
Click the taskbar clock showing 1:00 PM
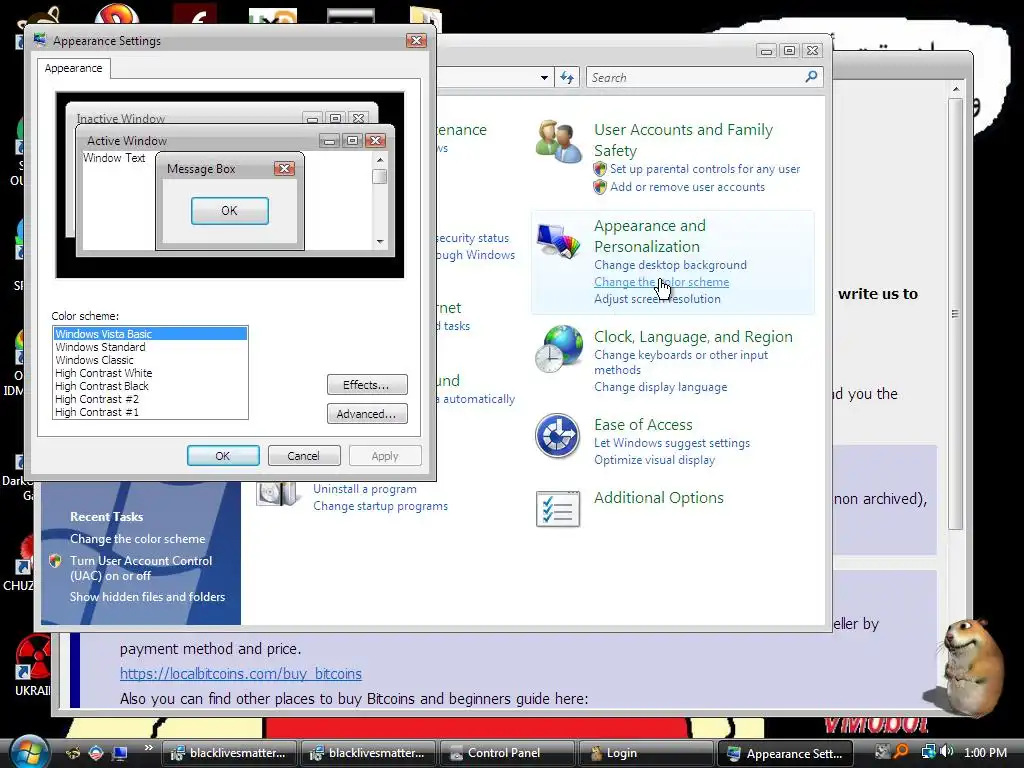(985, 753)
